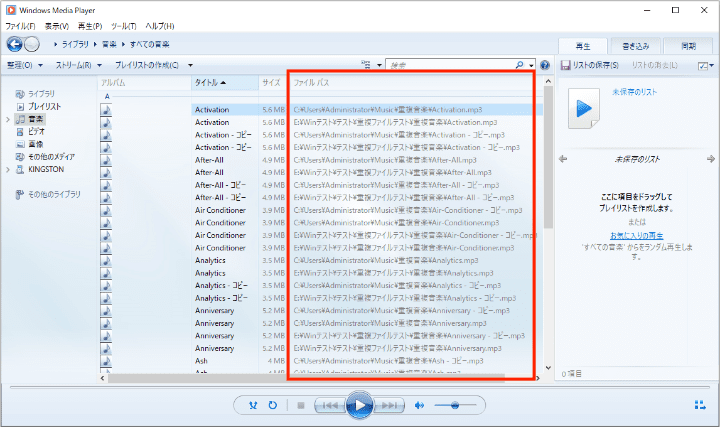Expand the KINGSTON tree node
The width and height of the screenshot is (720, 427).
pos(7,169)
